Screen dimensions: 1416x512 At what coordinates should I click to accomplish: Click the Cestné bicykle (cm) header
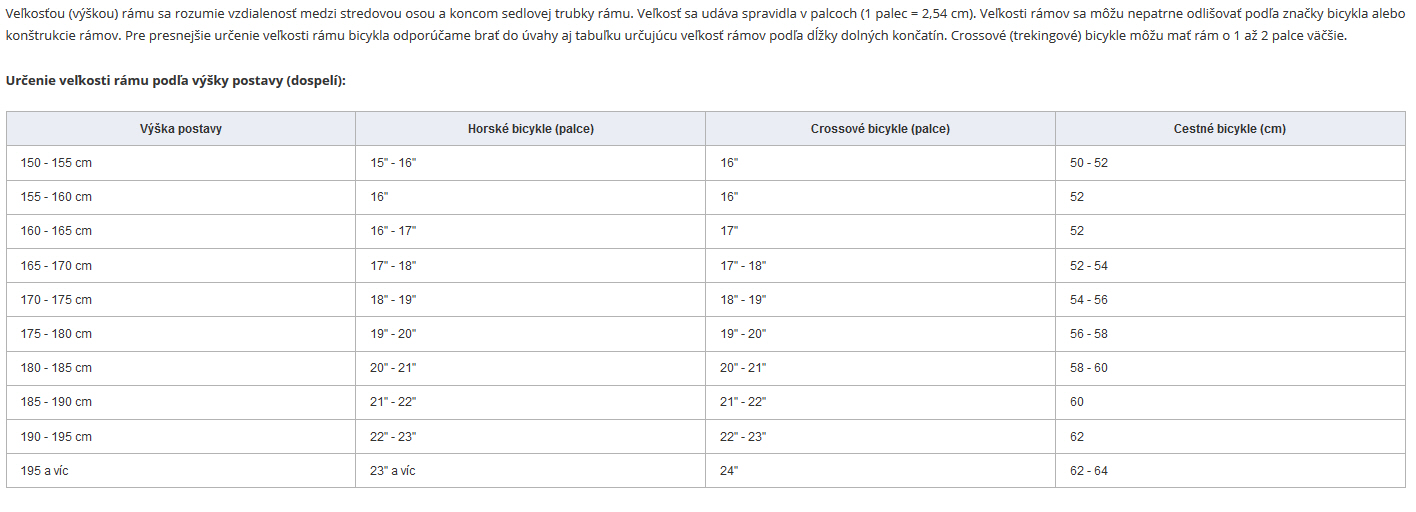coord(1230,129)
